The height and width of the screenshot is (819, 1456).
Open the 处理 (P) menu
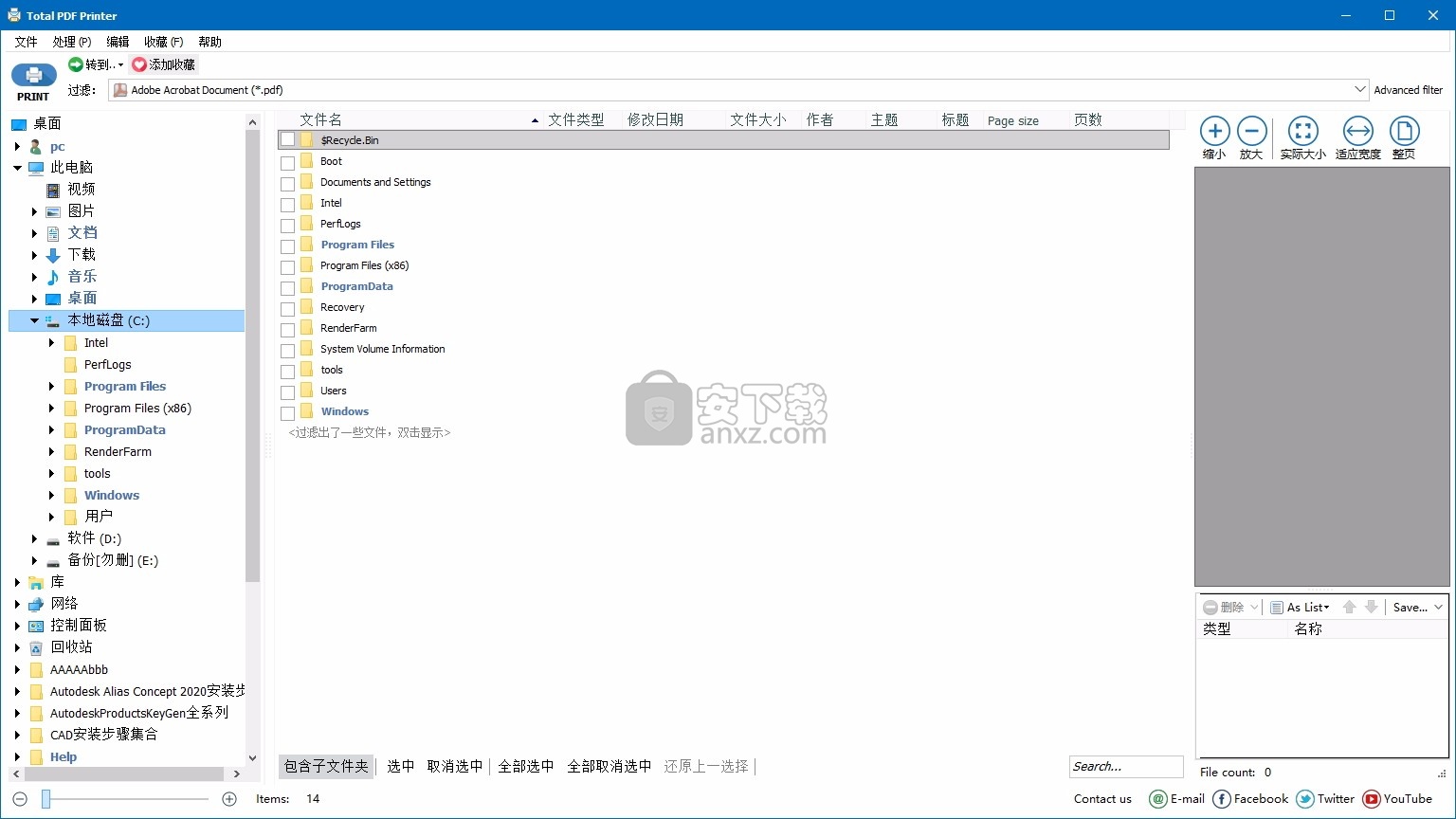[x=72, y=42]
